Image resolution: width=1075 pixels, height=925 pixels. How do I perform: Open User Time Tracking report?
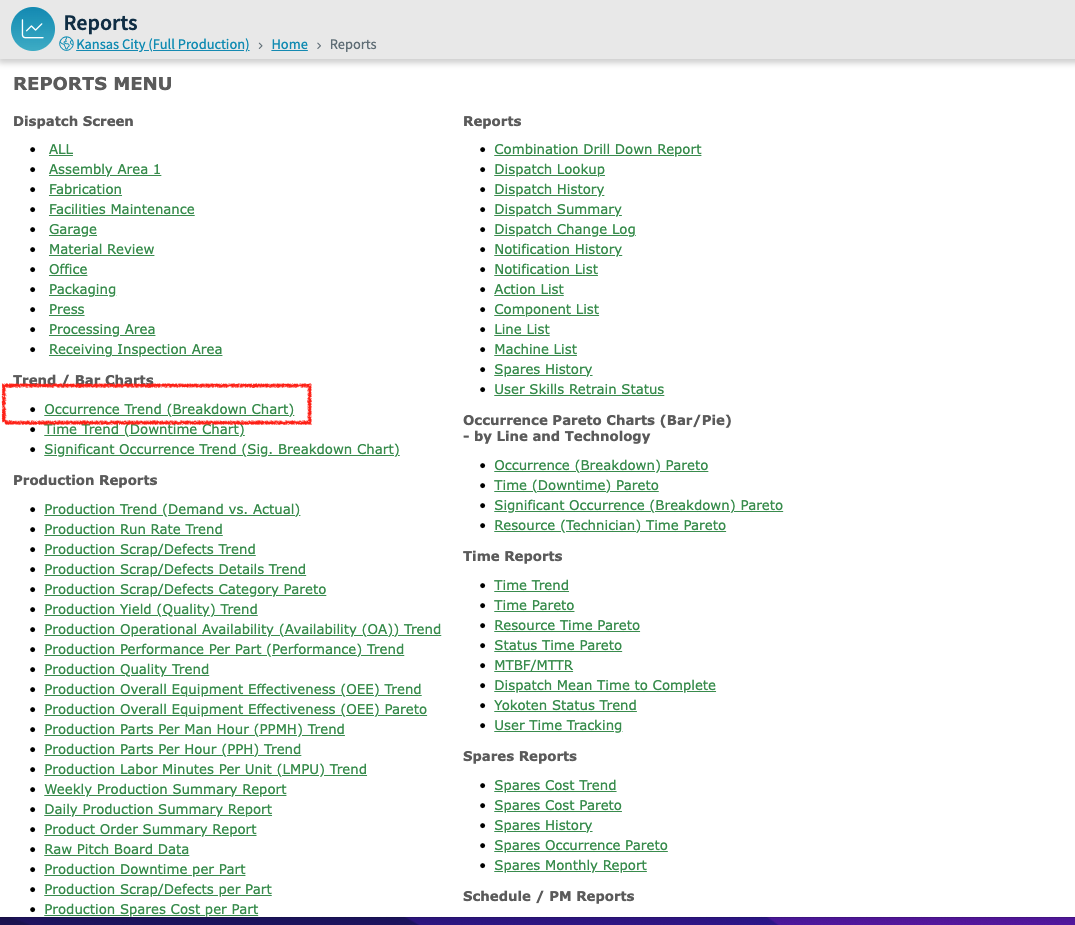[558, 725]
